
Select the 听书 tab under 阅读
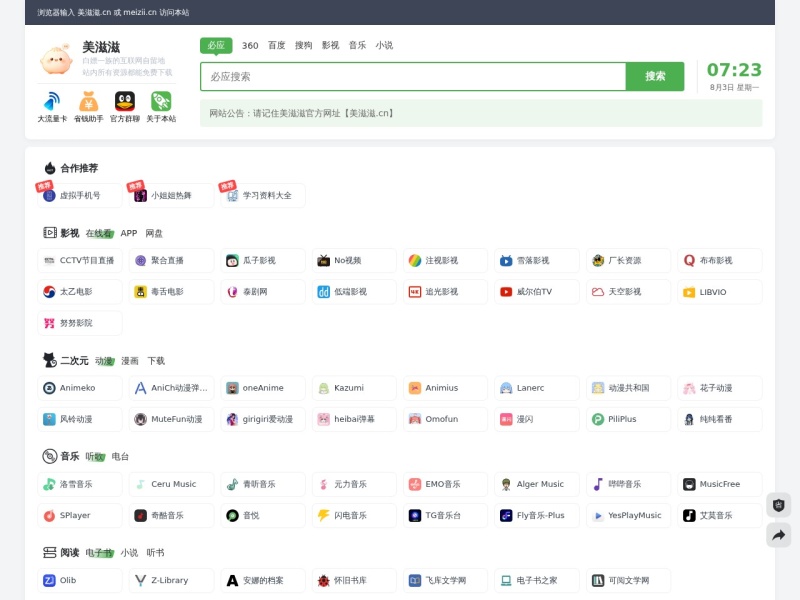[155, 553]
